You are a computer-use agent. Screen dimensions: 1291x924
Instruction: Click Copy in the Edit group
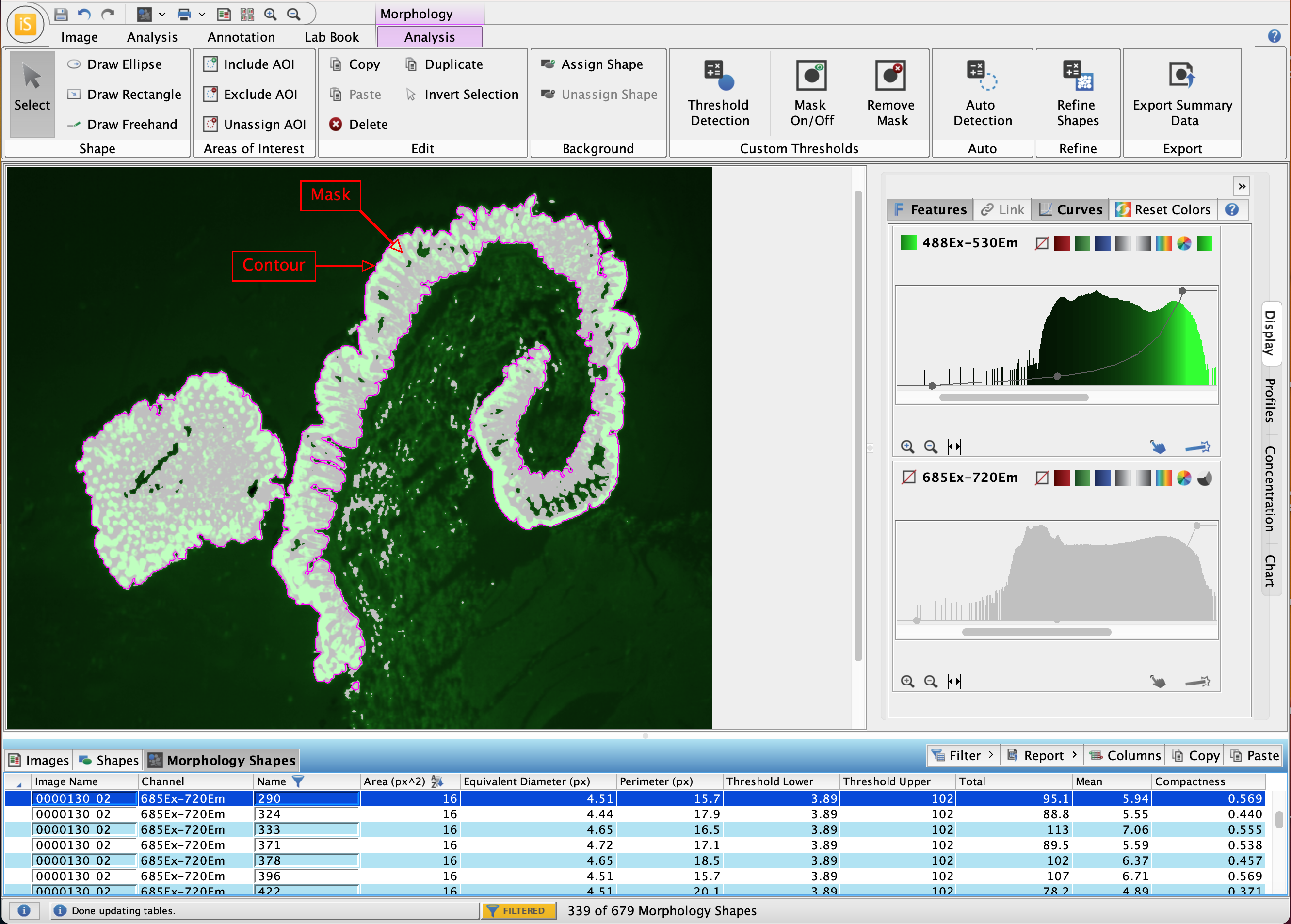point(355,64)
